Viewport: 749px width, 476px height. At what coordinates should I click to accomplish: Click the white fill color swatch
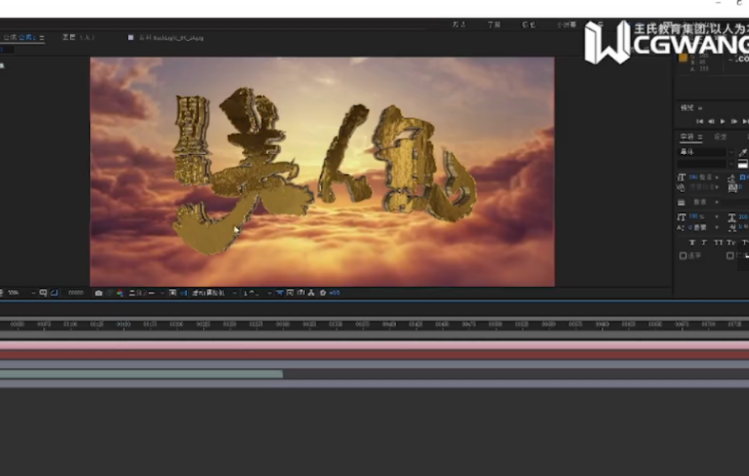[743, 164]
